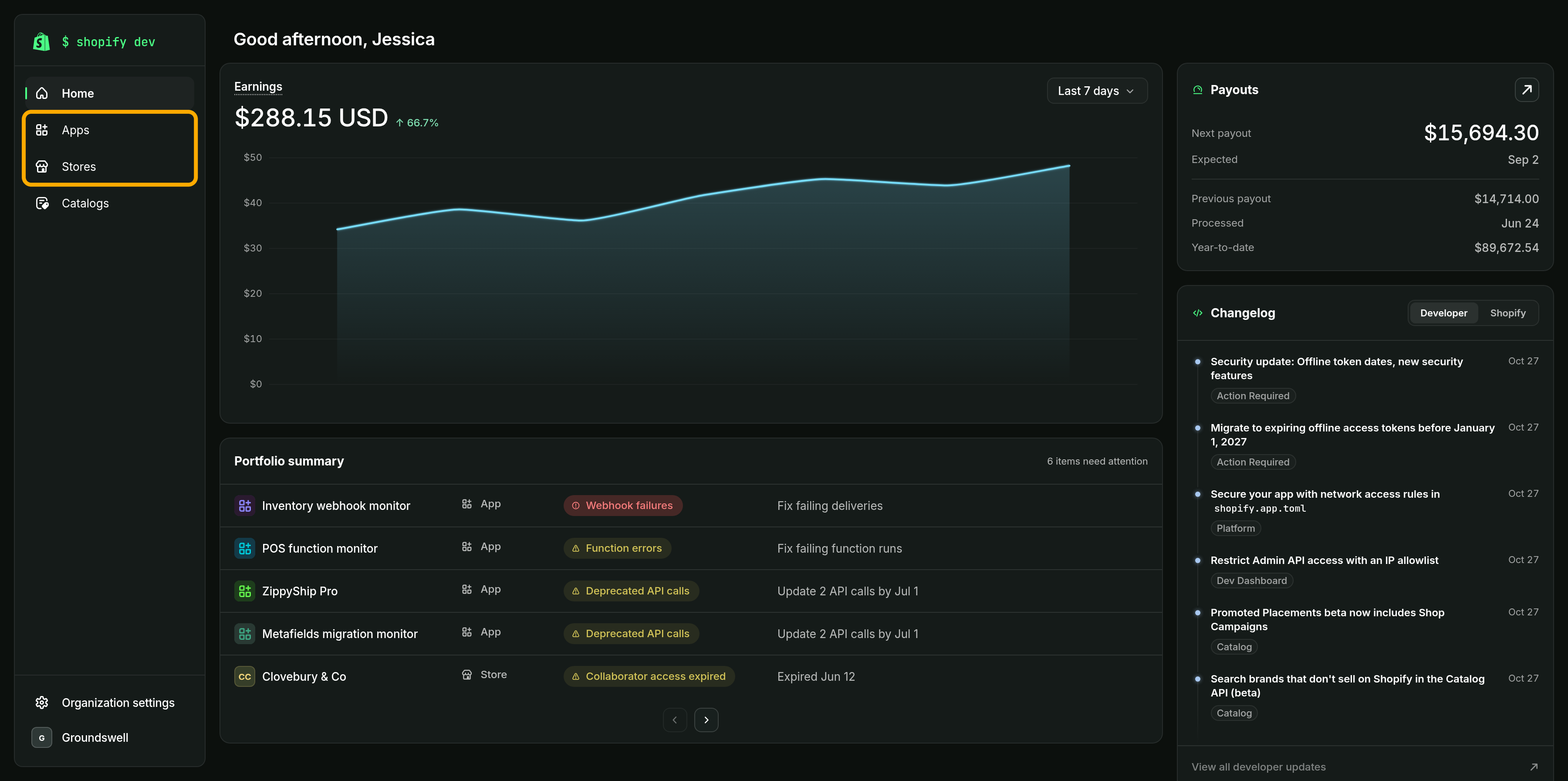Screen dimensions: 1568x781
Task: Open Security update offline token dates entry
Action: coord(1336,369)
